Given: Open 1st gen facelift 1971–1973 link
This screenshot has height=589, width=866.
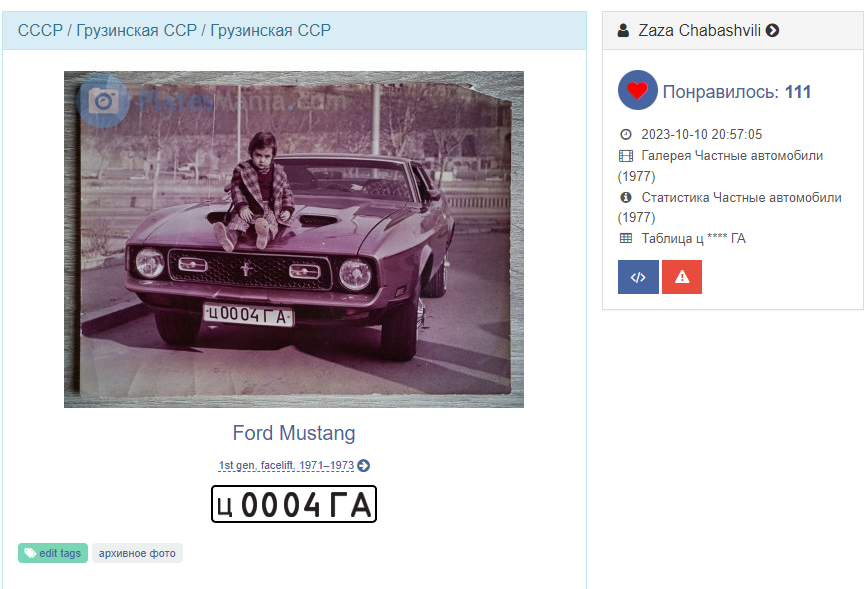Looking at the screenshot, I should click(x=286, y=465).
